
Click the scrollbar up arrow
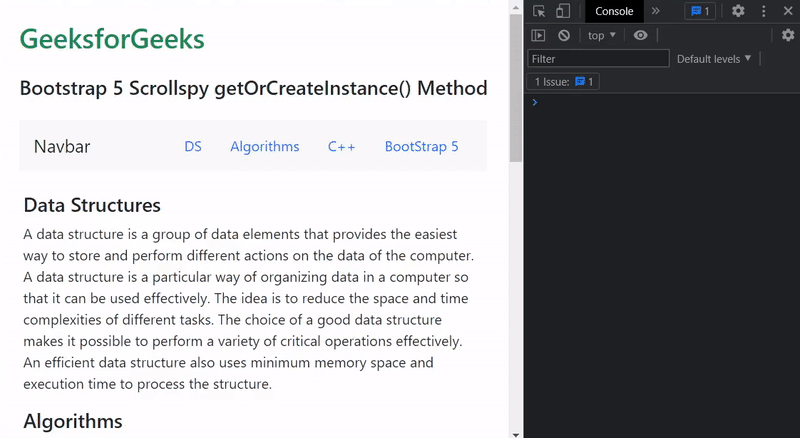(515, 7)
